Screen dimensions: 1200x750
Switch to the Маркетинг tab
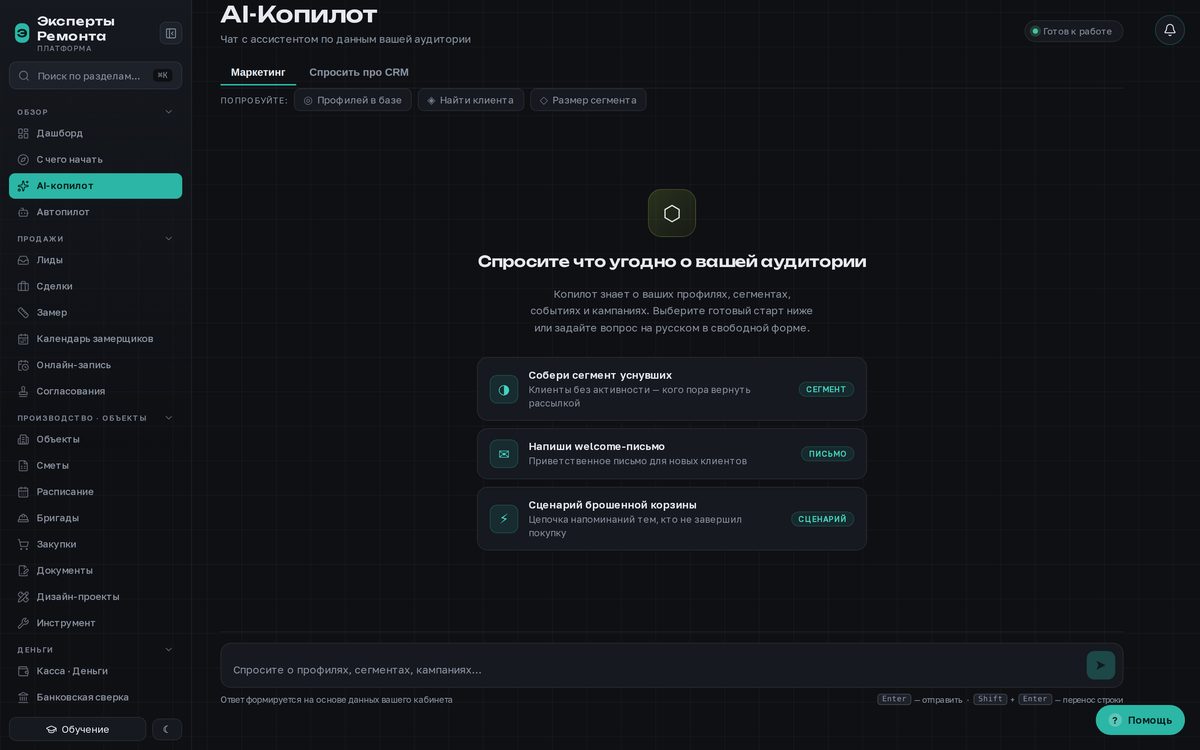tap(258, 72)
